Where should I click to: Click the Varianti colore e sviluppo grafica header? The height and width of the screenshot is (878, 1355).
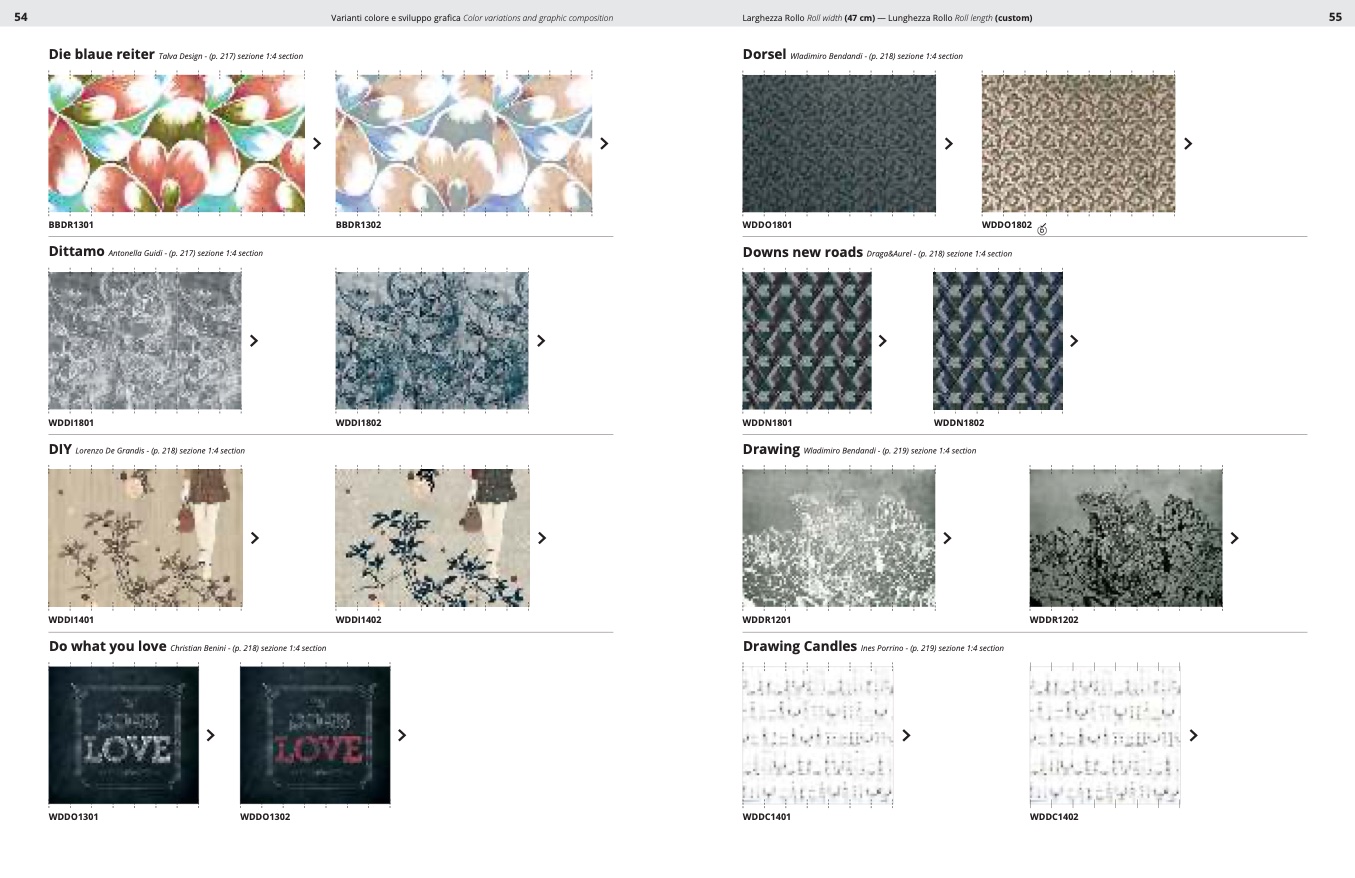tap(395, 18)
